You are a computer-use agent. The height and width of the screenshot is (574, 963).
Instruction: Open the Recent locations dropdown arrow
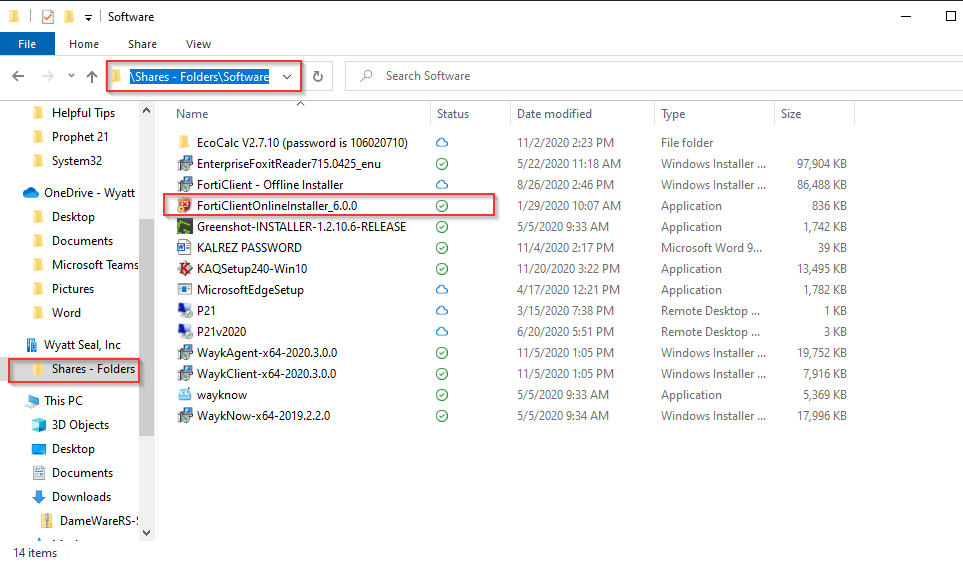[x=71, y=76]
